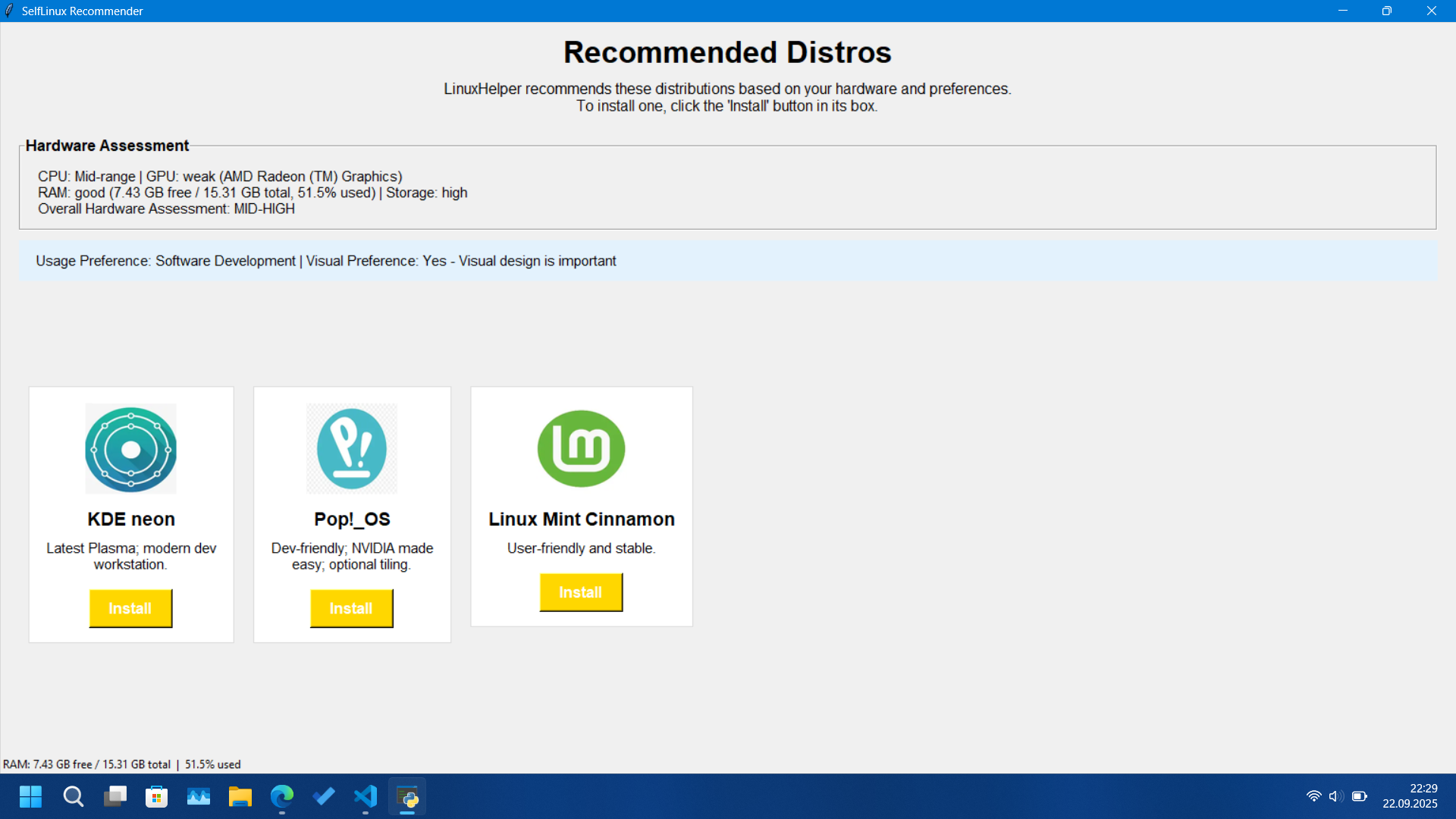The width and height of the screenshot is (1456, 819).
Task: Click the KDE neon logo icon
Action: pos(130,448)
